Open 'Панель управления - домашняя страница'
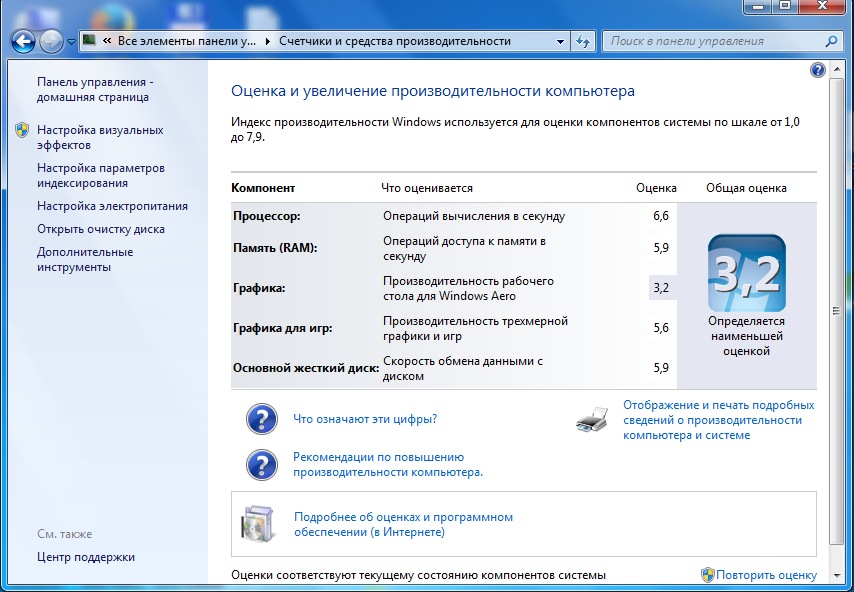 (93, 89)
